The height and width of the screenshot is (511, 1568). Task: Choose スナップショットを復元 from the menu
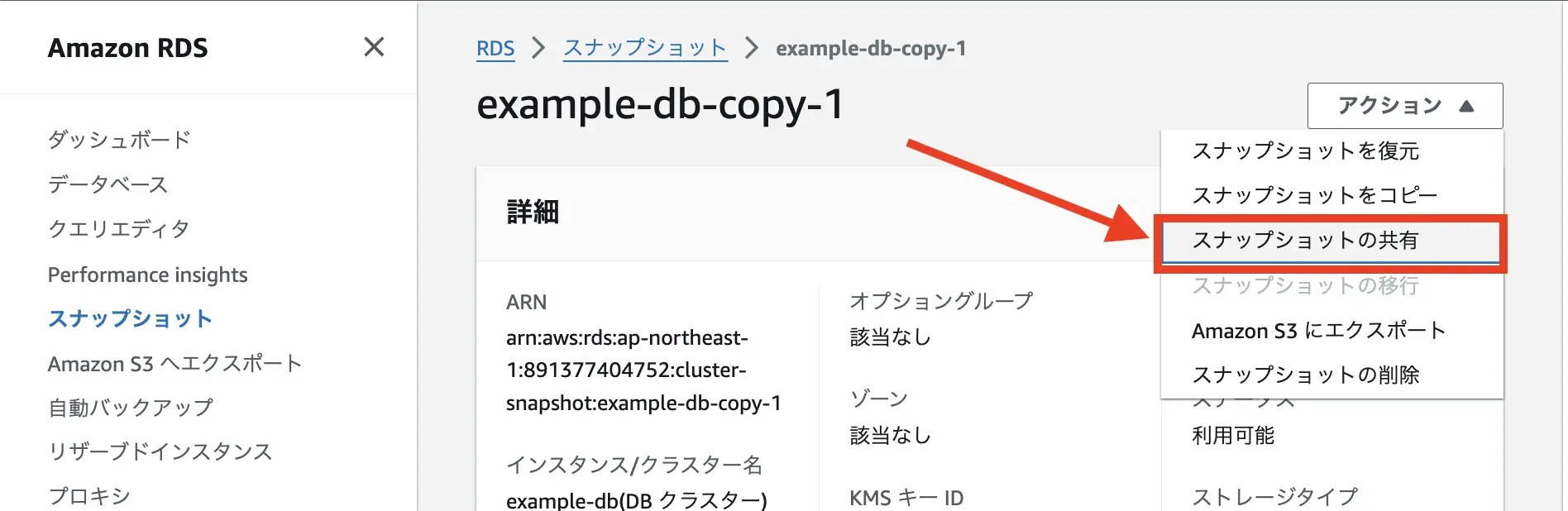[x=1331, y=150]
